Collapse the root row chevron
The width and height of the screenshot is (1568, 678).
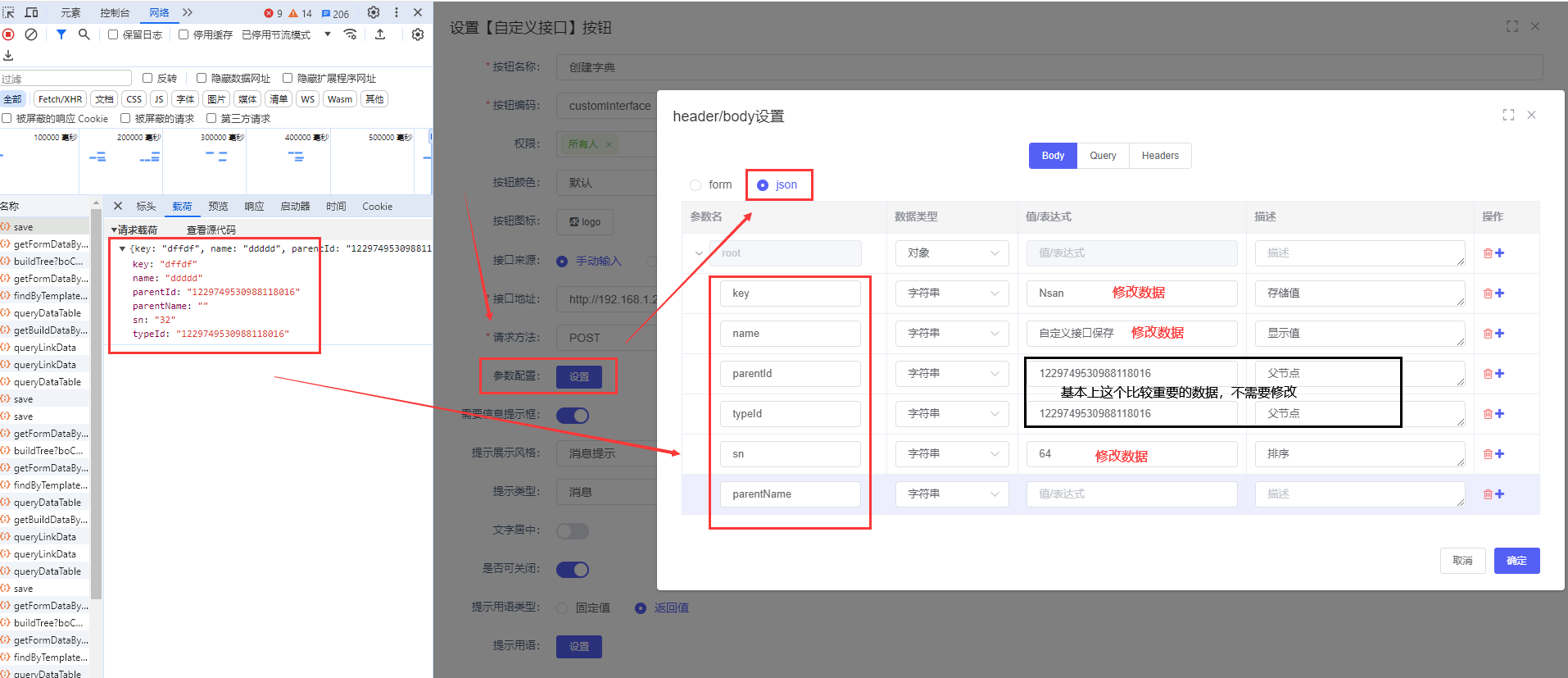(699, 253)
